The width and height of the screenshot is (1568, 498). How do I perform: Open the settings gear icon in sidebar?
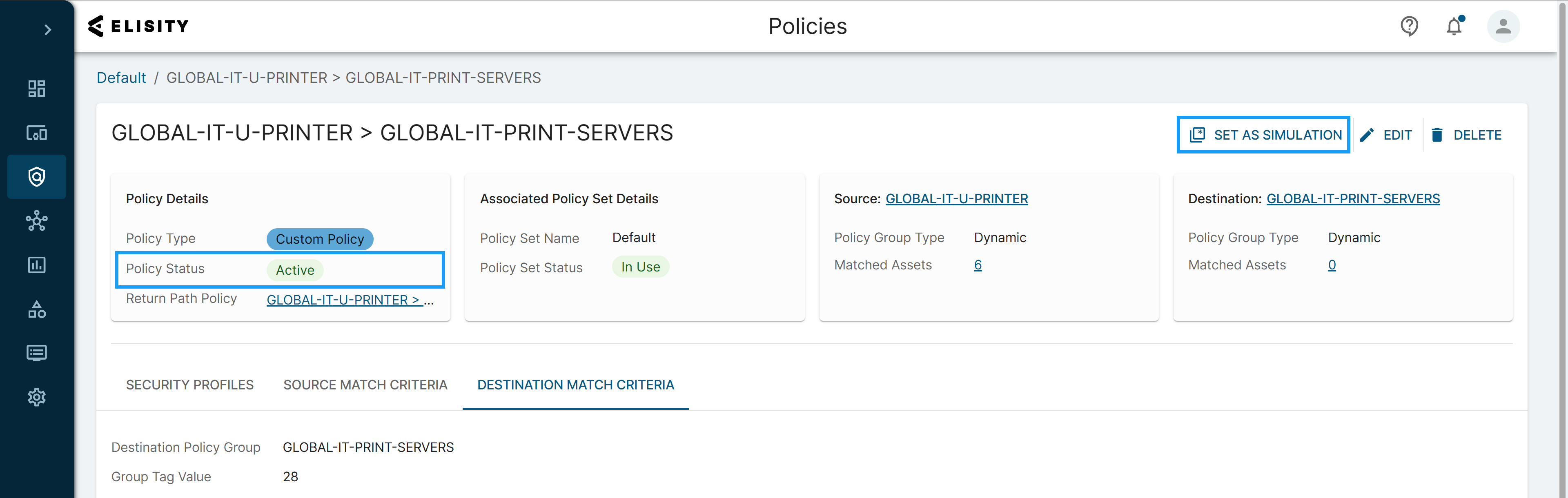[36, 397]
